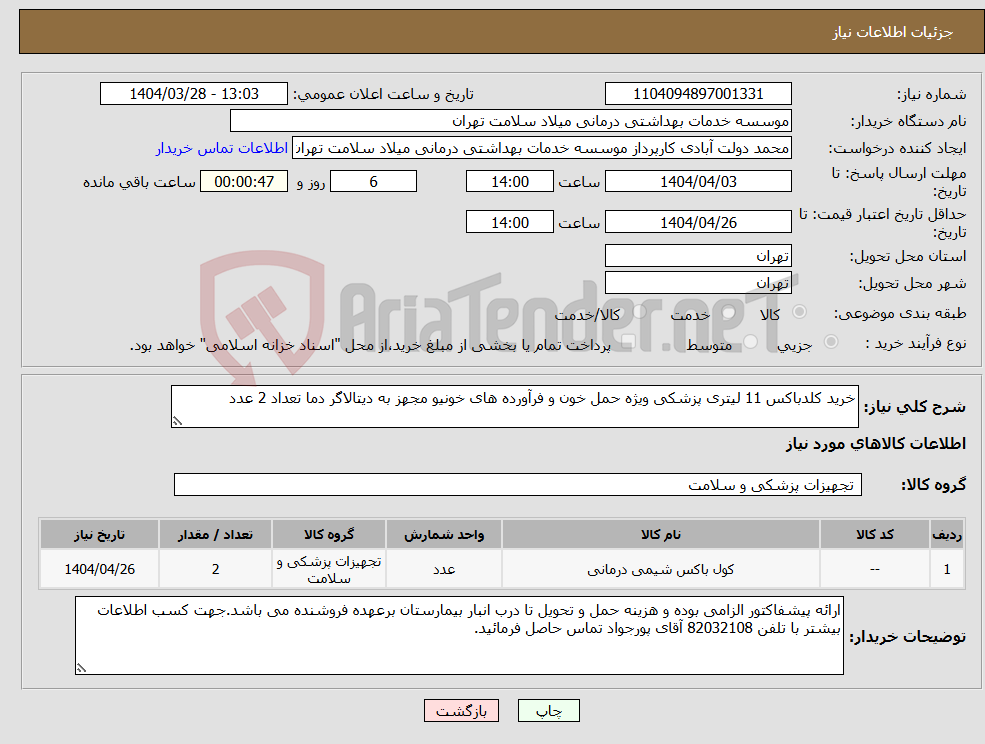Click the remaining days field showing 6
This screenshot has width=985, height=744.
[373, 182]
